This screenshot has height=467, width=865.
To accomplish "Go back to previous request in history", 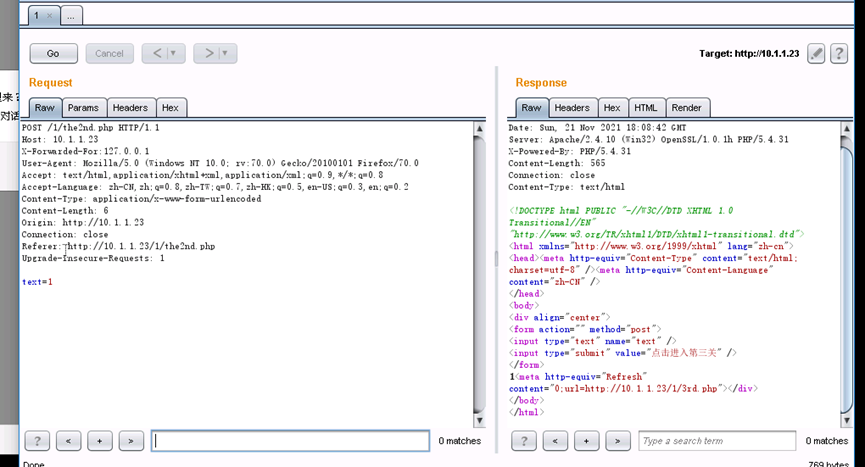I will click(x=157, y=53).
